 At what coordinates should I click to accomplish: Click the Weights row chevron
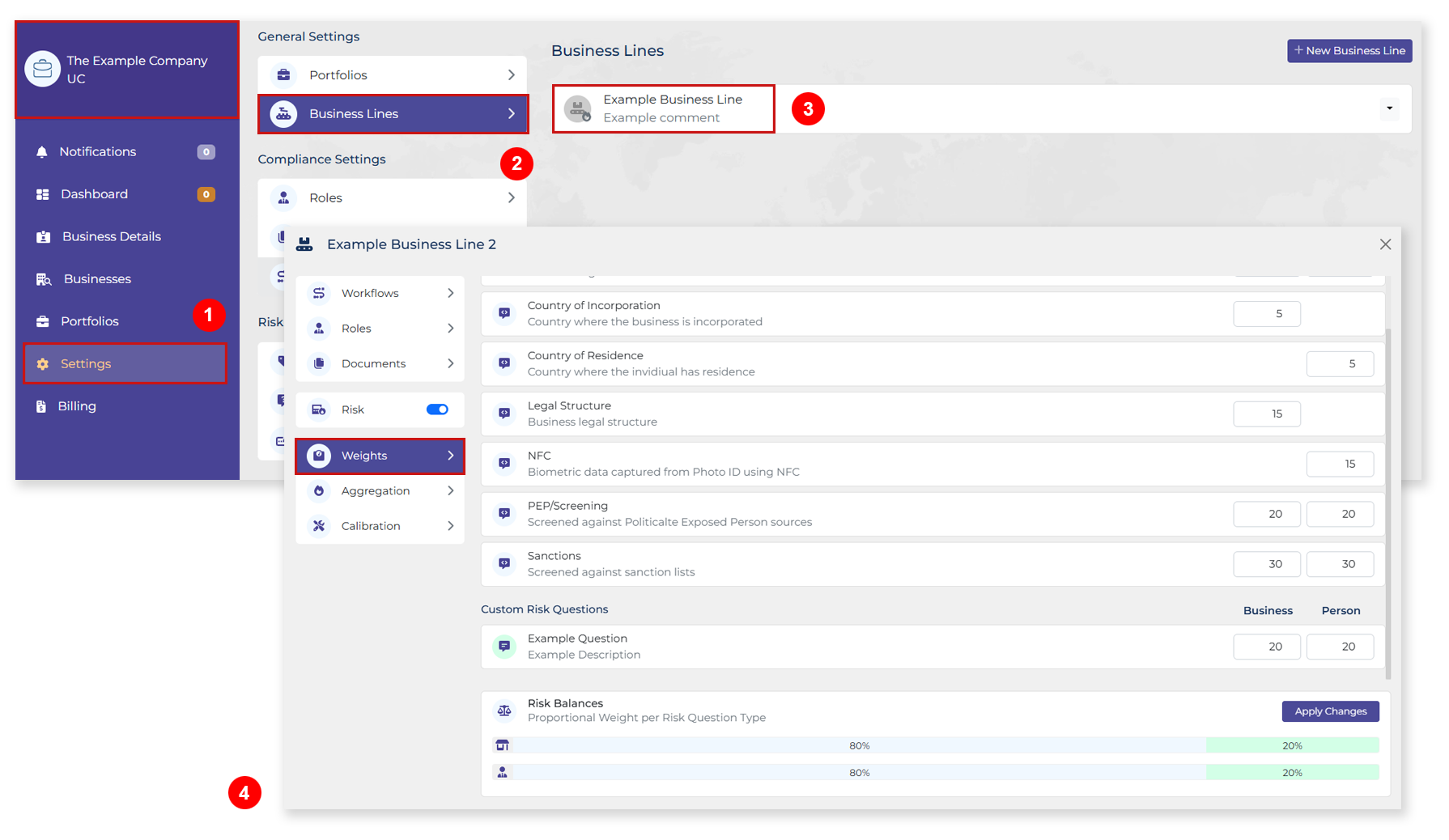(451, 456)
